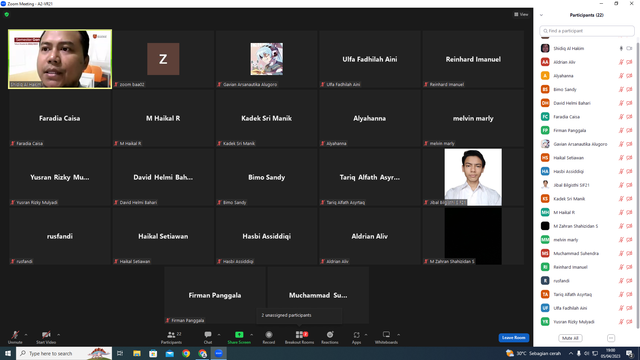The width and height of the screenshot is (640, 360).
Task: Collapse the Participants panel chevron
Action: (x=541, y=15)
